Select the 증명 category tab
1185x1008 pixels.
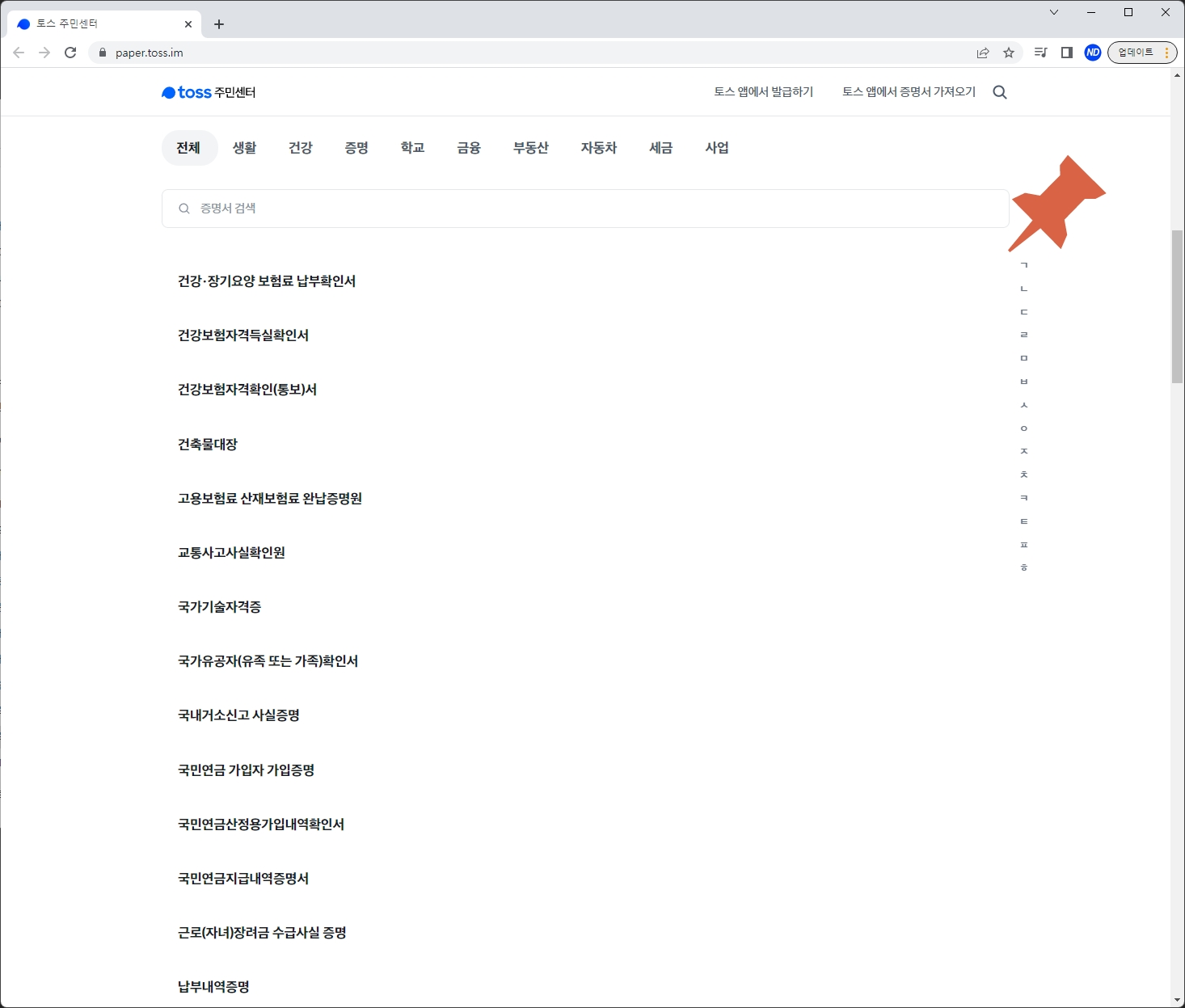(356, 148)
